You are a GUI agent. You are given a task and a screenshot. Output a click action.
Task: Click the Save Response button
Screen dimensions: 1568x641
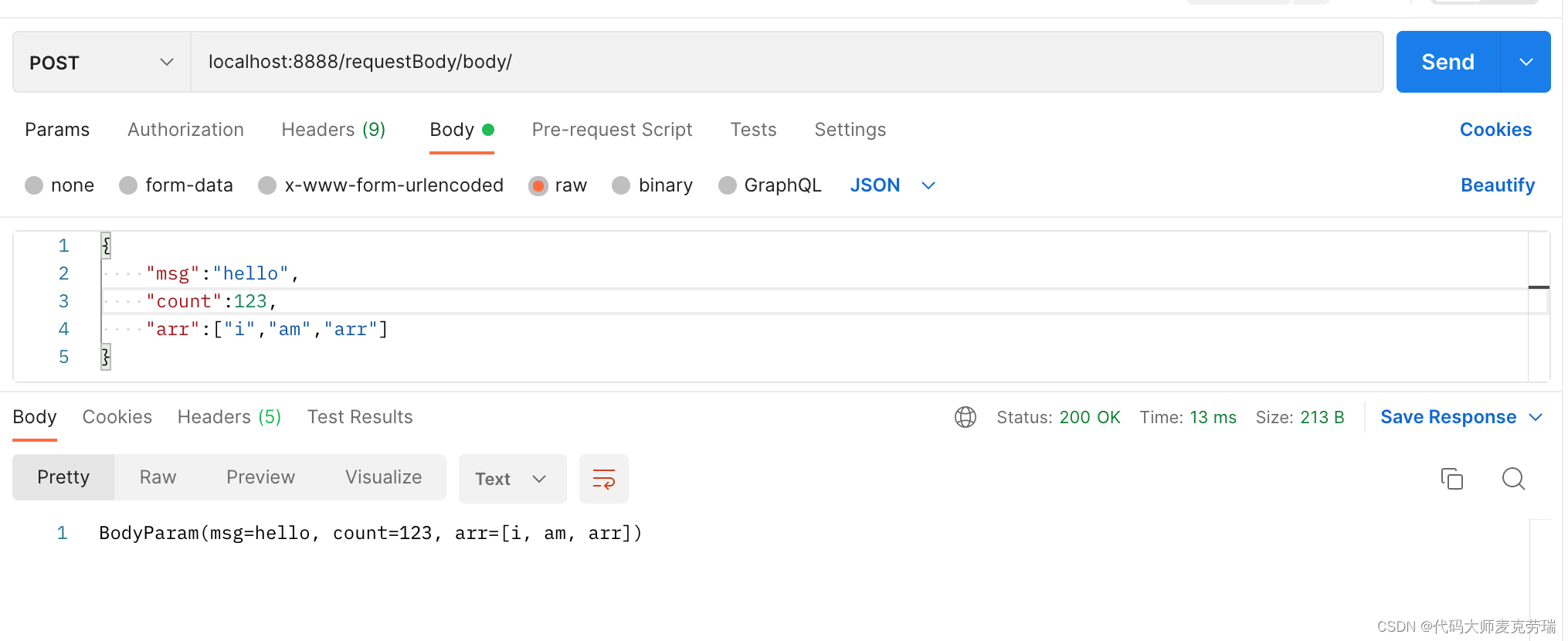[x=1448, y=417]
